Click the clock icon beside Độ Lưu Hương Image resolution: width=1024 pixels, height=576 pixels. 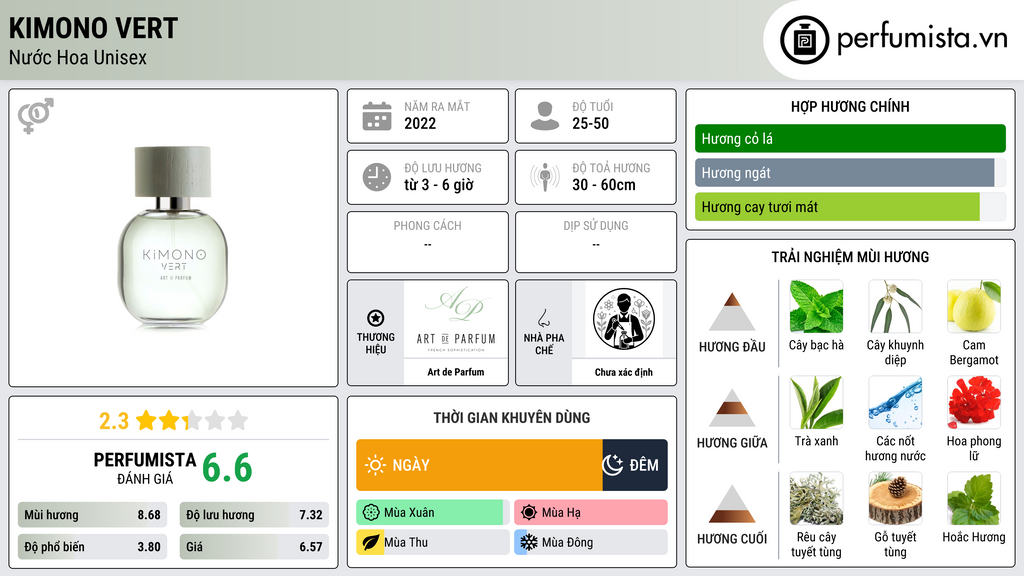click(377, 177)
